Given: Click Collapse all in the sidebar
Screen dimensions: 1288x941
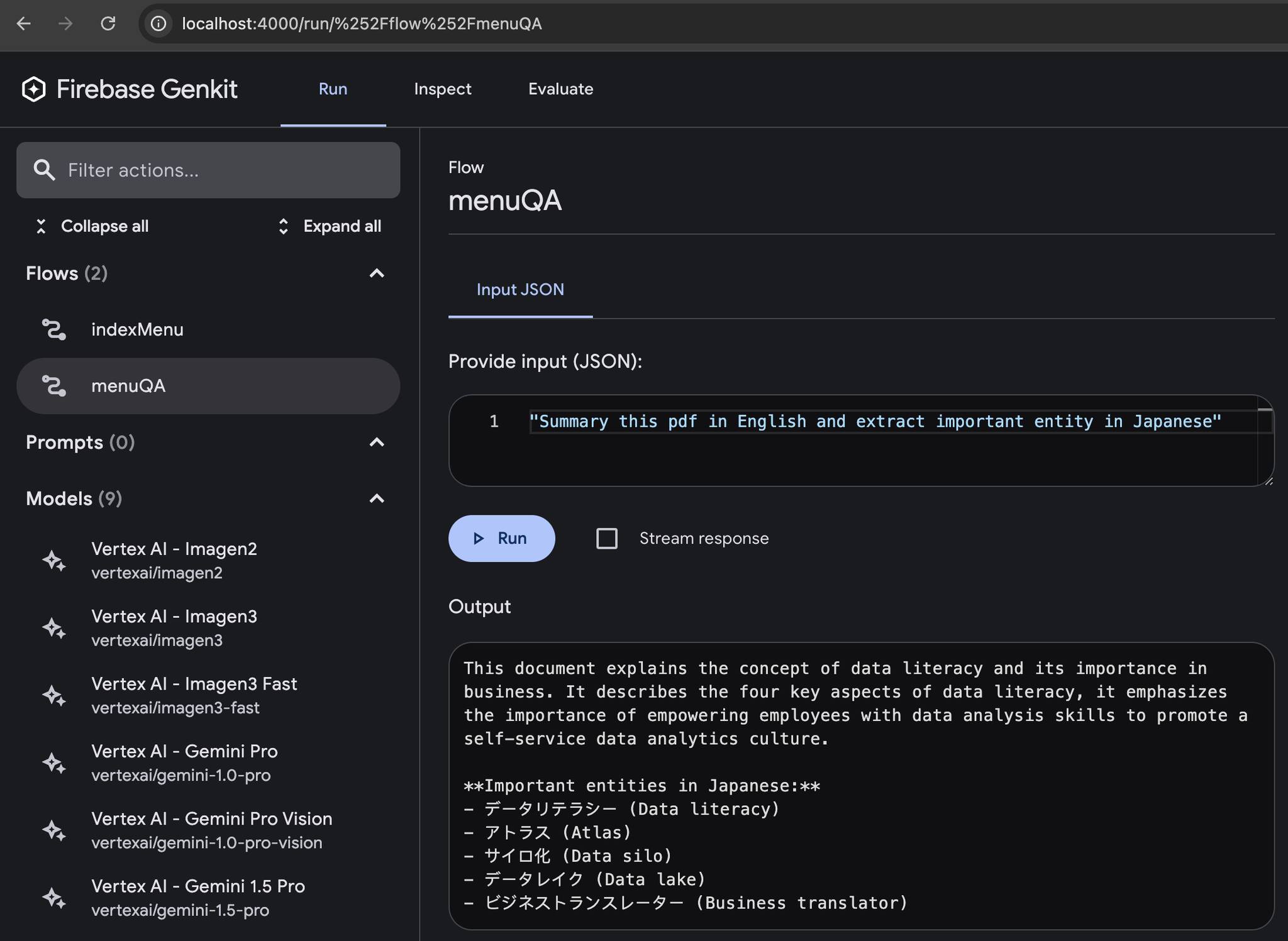Looking at the screenshot, I should coord(91,226).
